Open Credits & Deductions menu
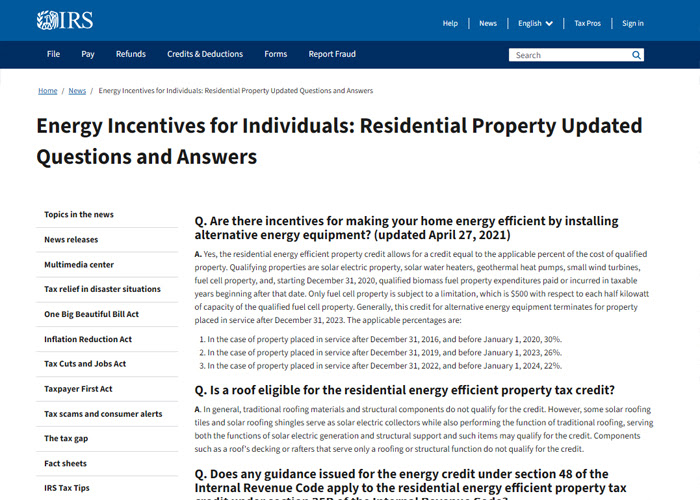700x500 pixels. [x=205, y=54]
